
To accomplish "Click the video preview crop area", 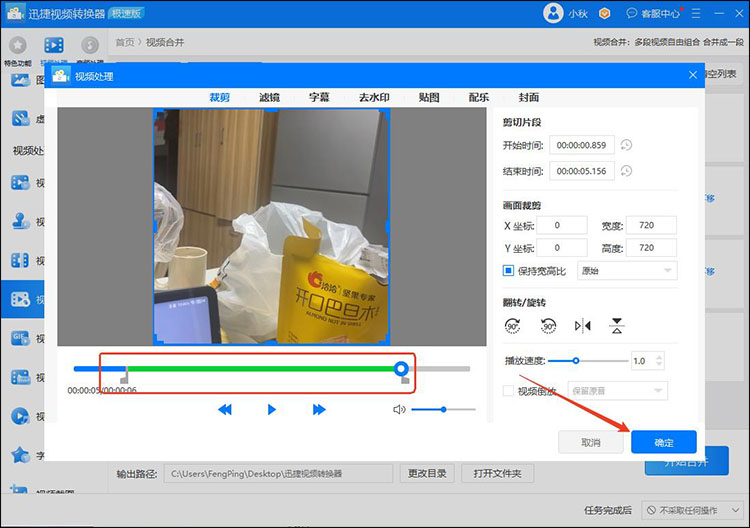I will point(272,226).
